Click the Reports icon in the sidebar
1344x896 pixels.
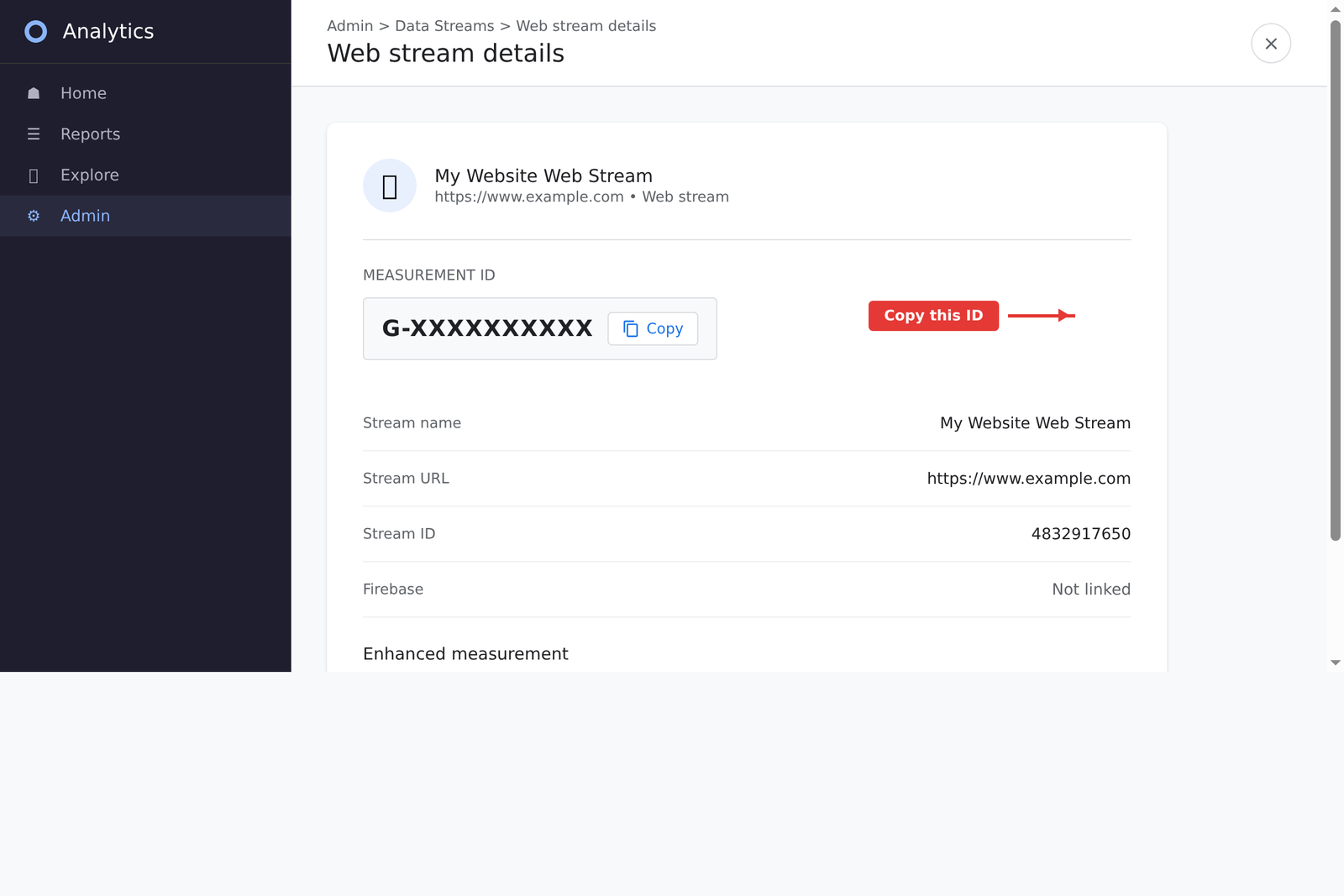(x=34, y=134)
